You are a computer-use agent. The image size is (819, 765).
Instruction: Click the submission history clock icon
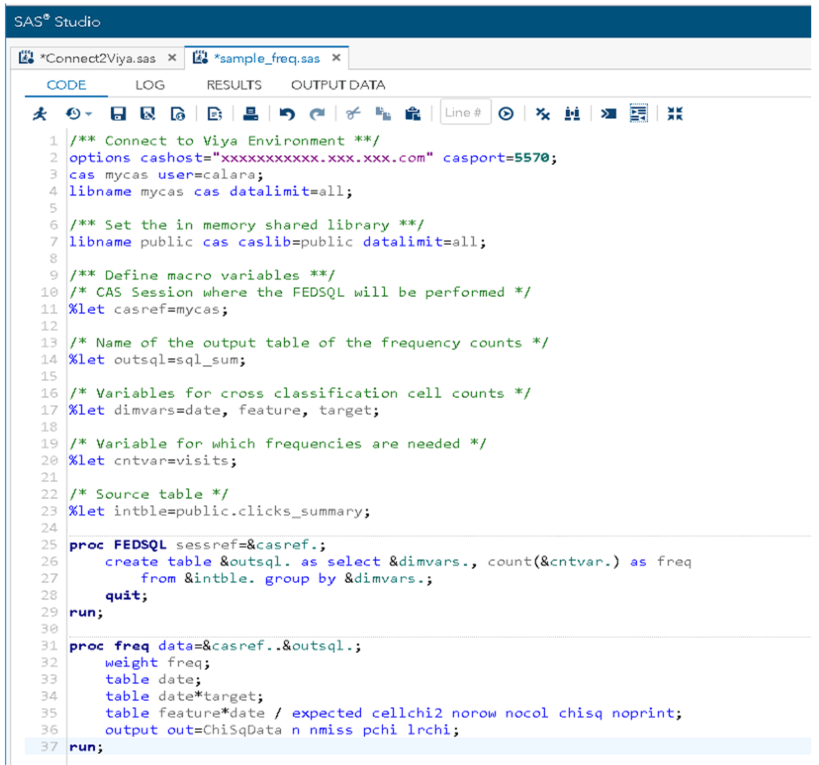pos(73,113)
